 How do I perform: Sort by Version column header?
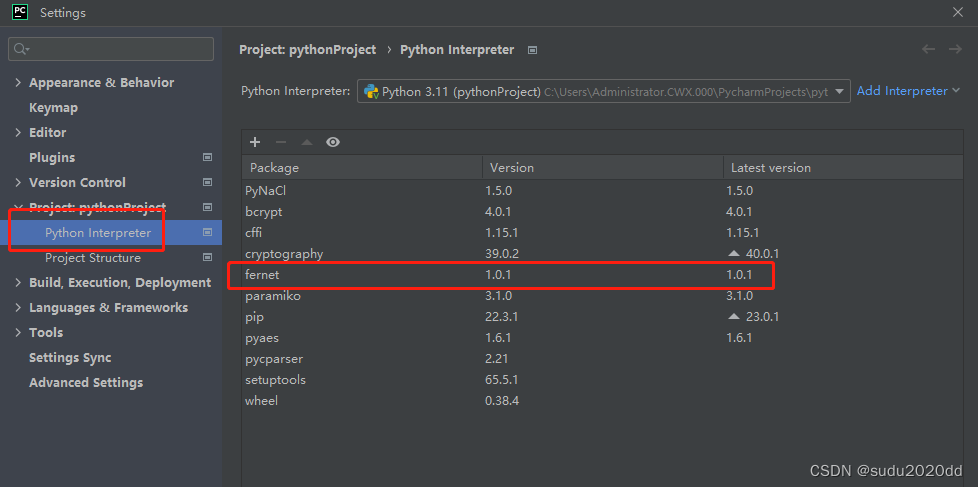tap(603, 168)
